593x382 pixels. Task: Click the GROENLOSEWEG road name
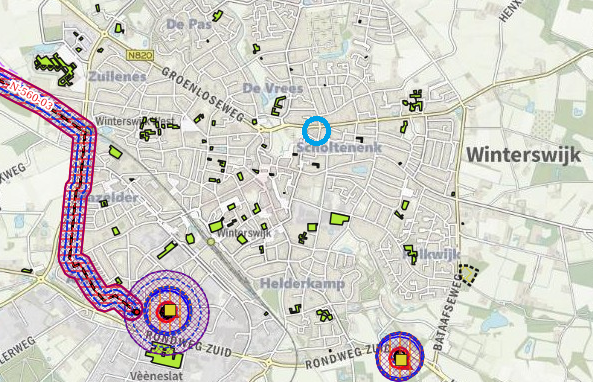(x=203, y=94)
